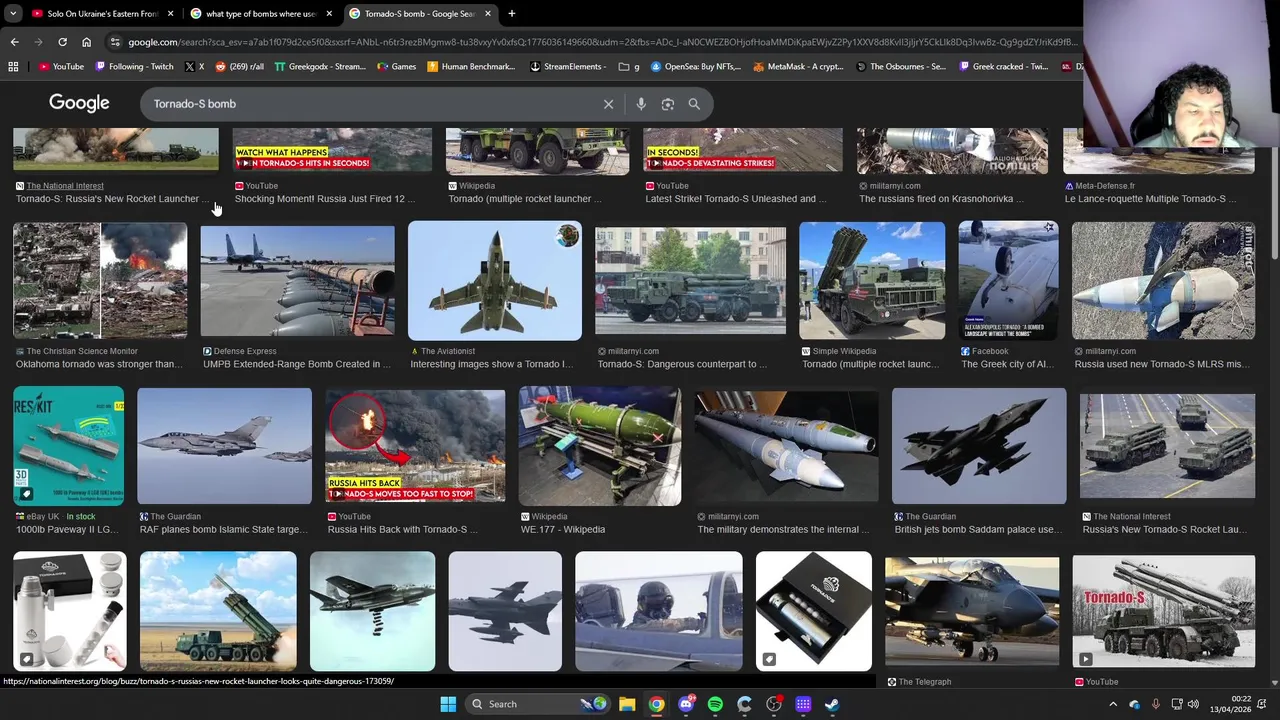
Task: Open the Games bookmark
Action: coord(396,67)
